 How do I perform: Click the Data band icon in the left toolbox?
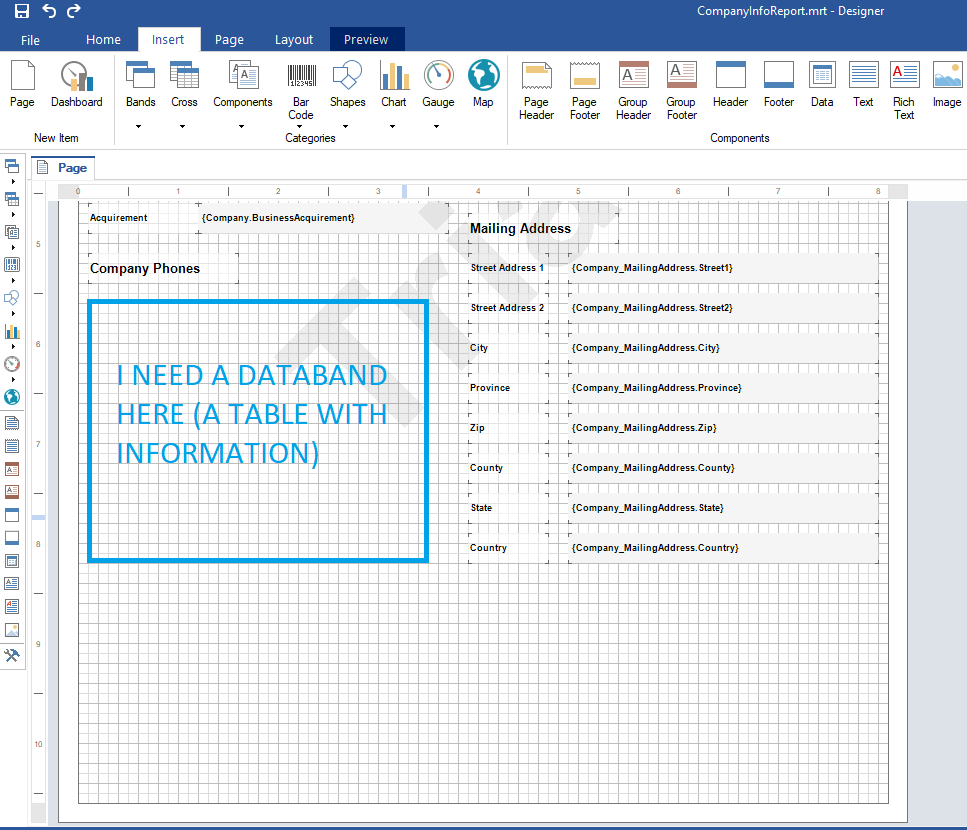[12, 561]
